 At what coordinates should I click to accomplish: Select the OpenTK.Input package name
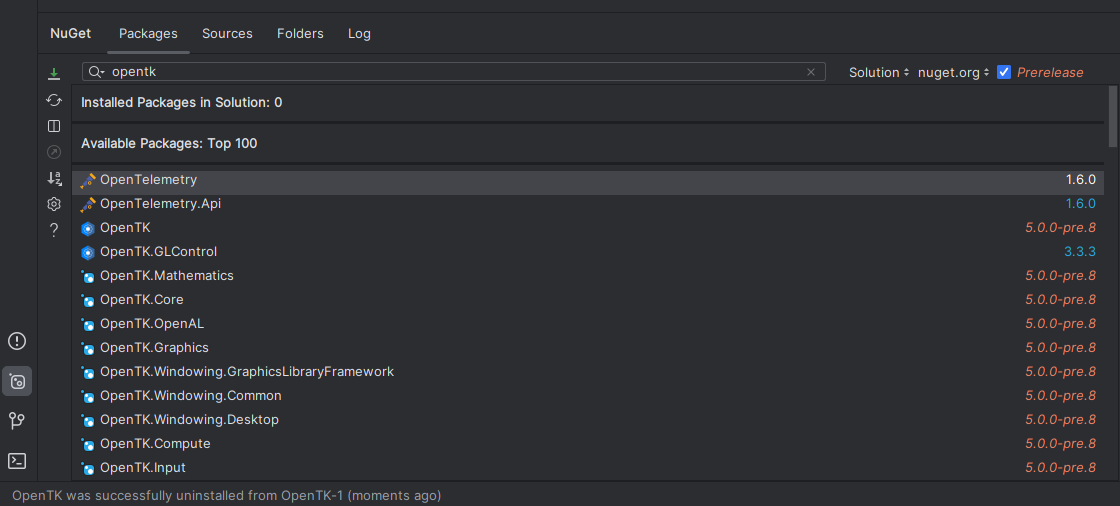(x=143, y=467)
